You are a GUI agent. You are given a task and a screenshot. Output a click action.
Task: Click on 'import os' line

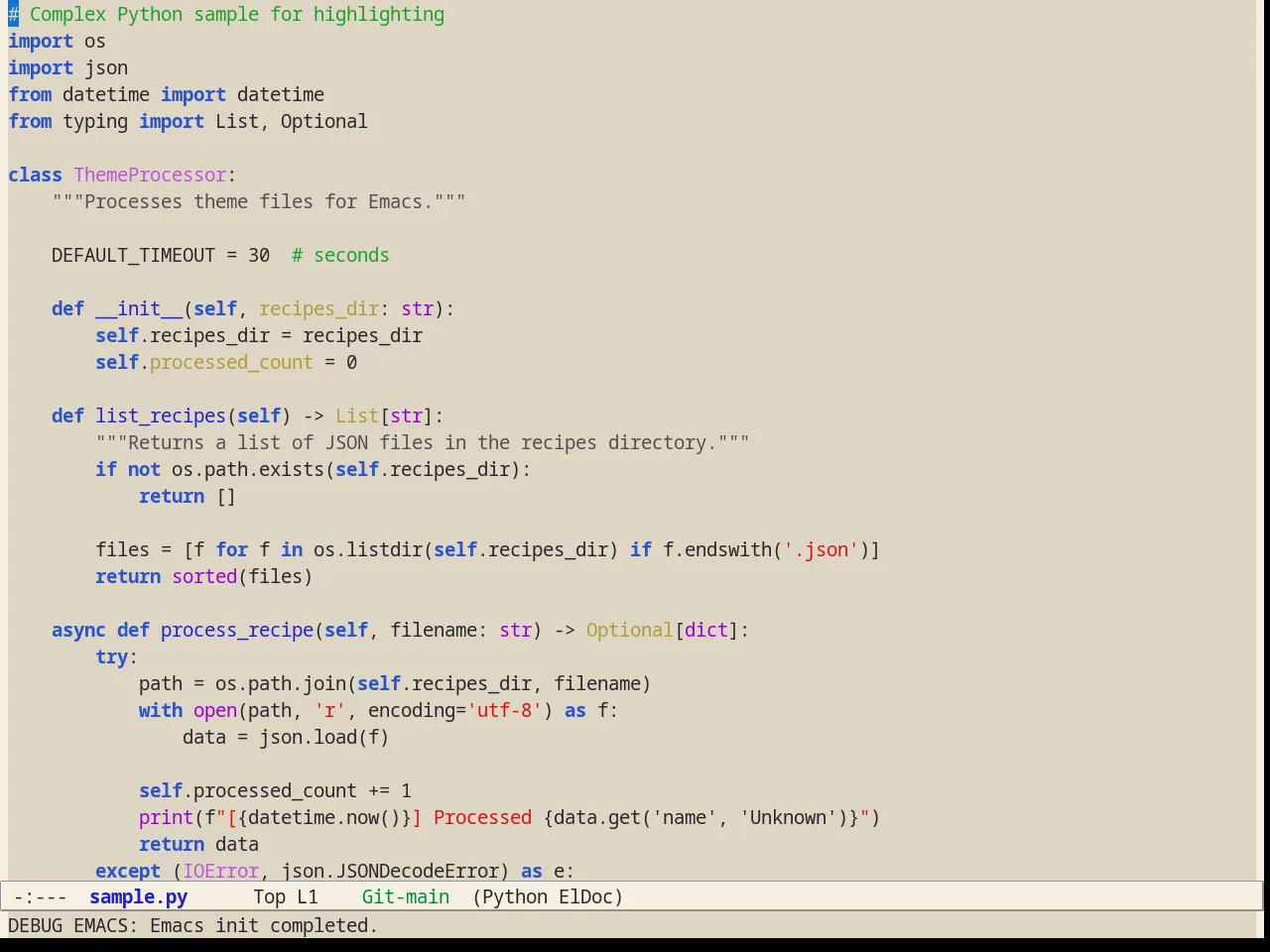tap(57, 42)
